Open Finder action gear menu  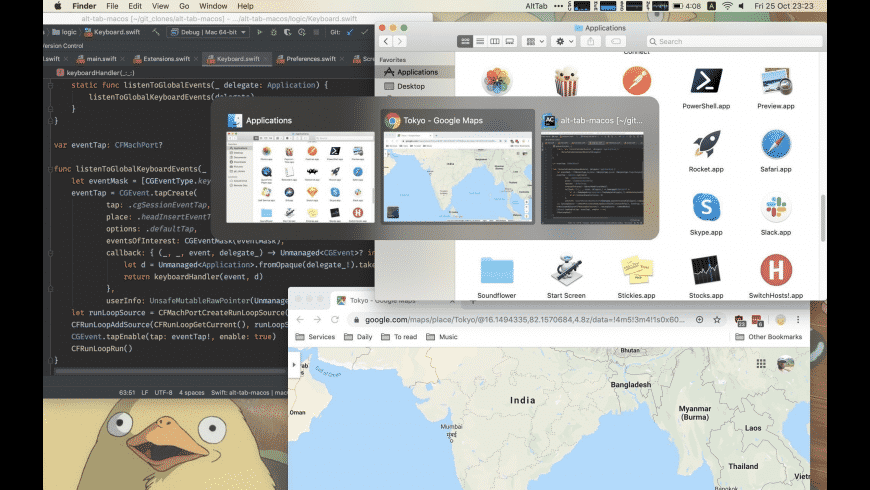(x=564, y=41)
